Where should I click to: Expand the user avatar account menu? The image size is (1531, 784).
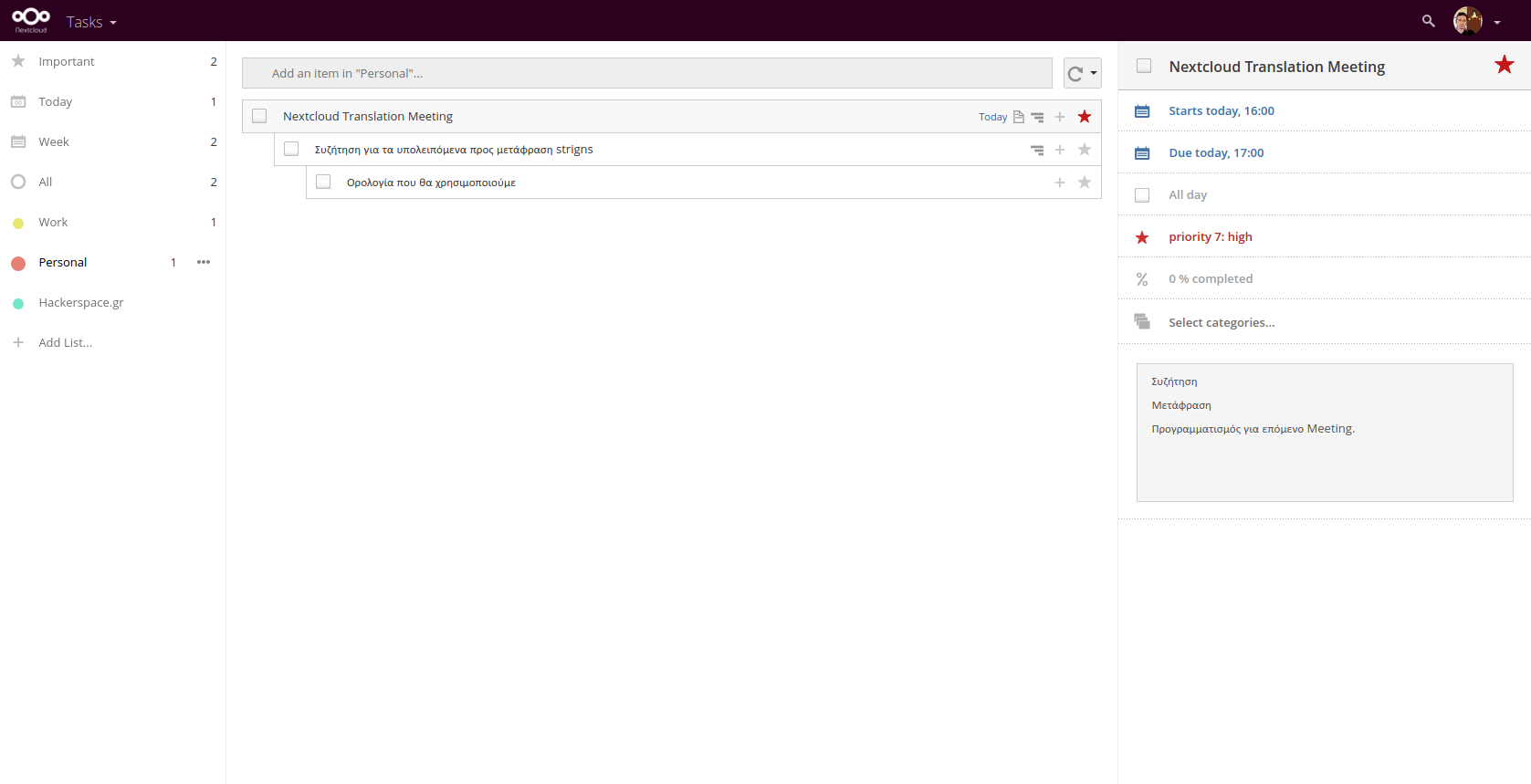(1477, 21)
